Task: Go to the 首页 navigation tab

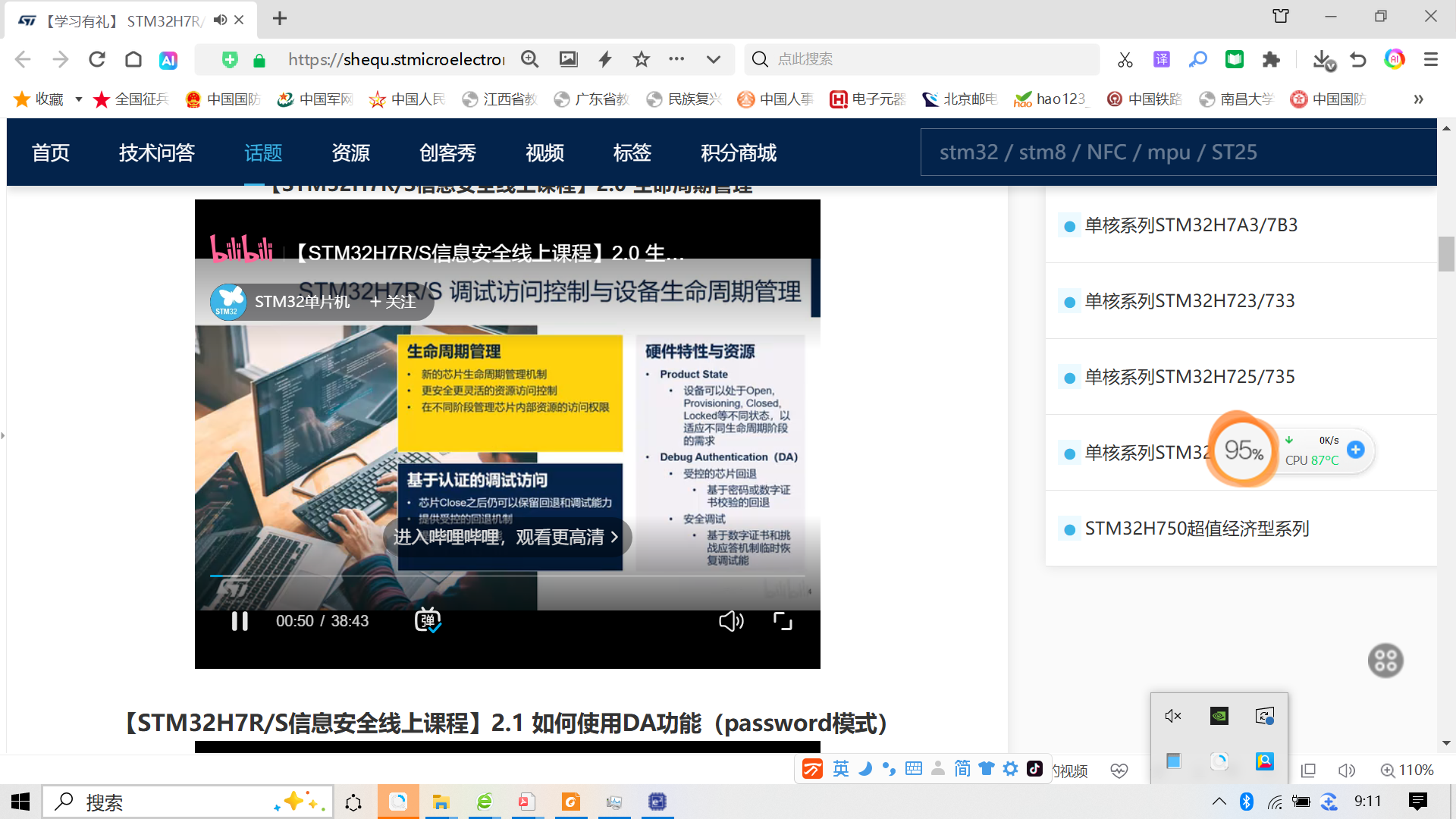Action: point(51,152)
